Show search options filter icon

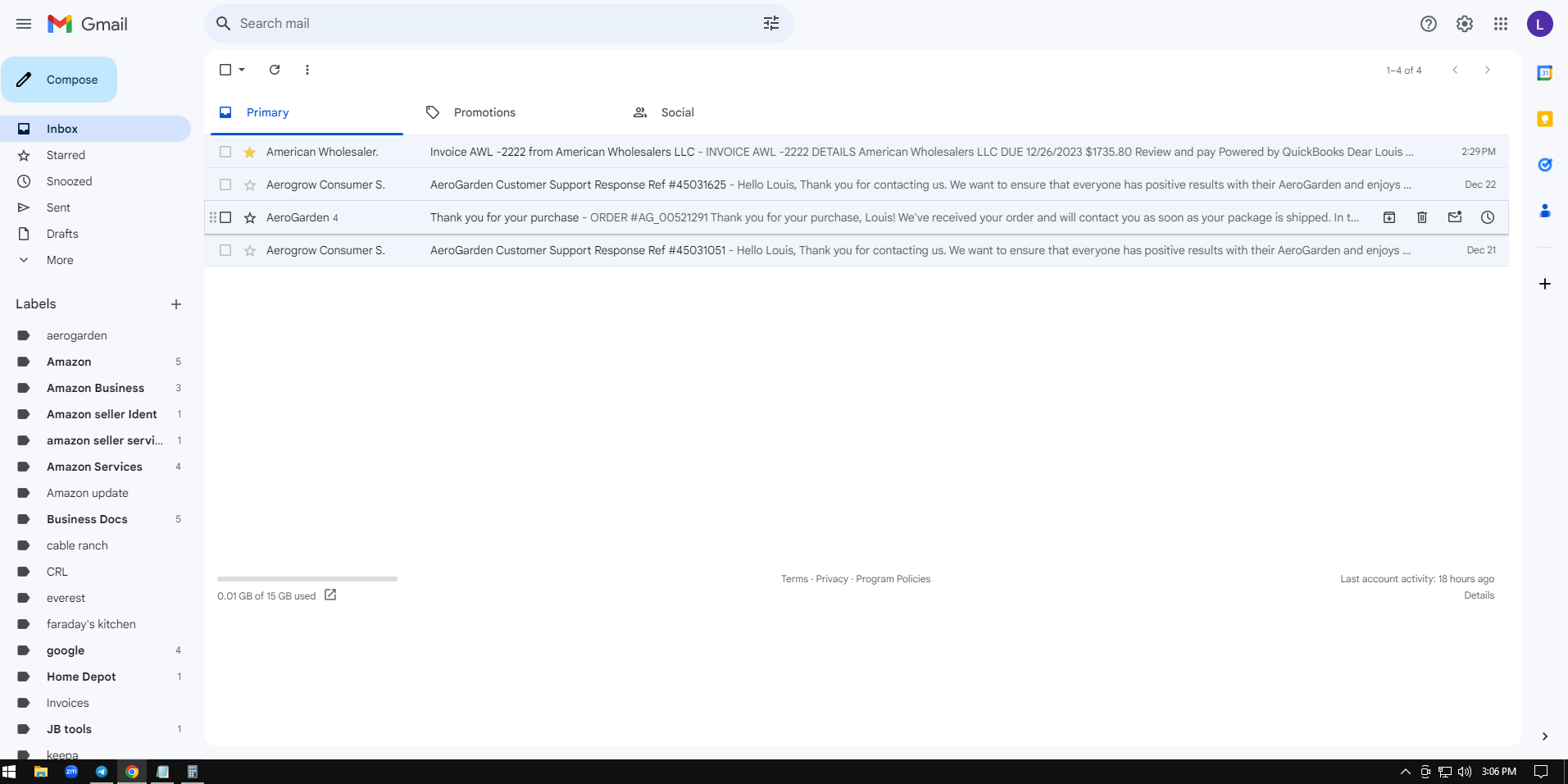click(771, 24)
